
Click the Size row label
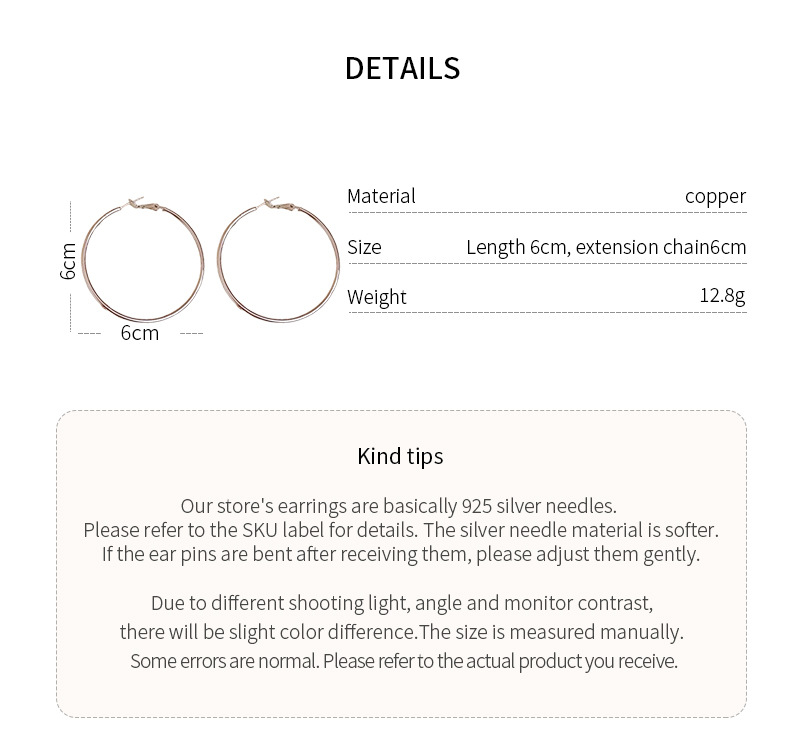point(364,247)
